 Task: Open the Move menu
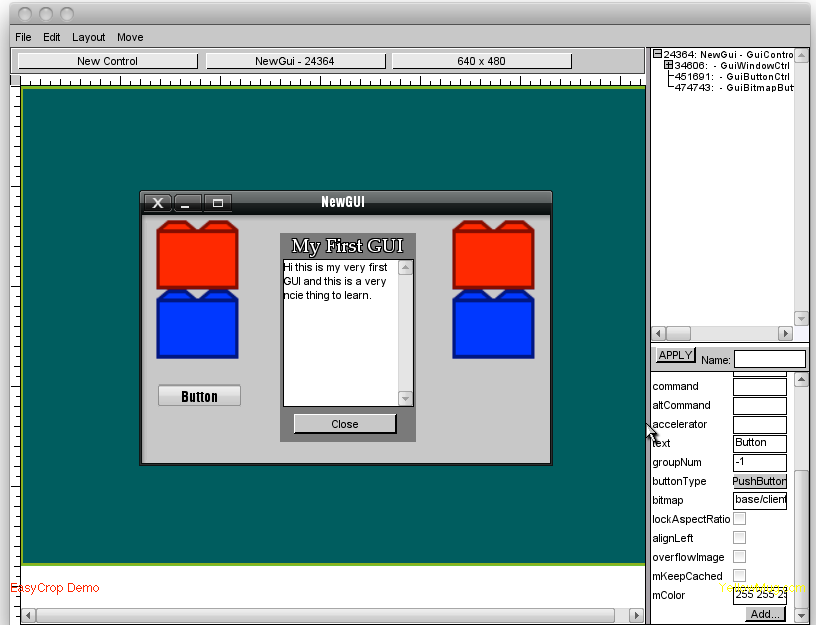[x=130, y=37]
